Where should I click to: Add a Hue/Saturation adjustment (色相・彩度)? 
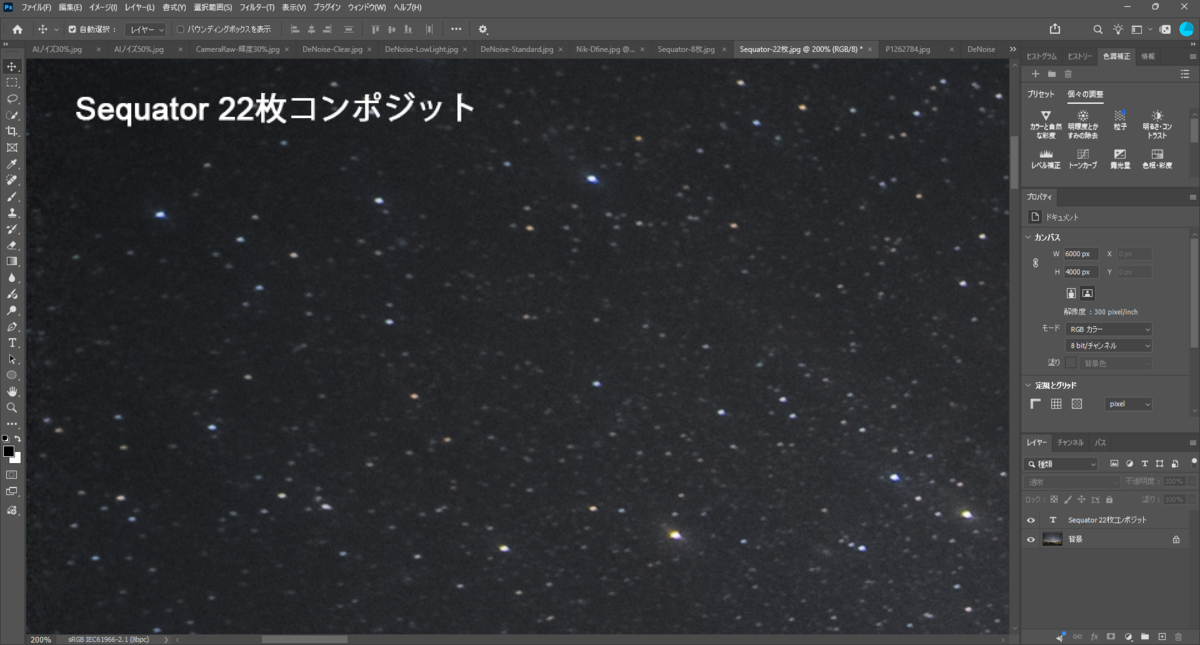[1157, 159]
